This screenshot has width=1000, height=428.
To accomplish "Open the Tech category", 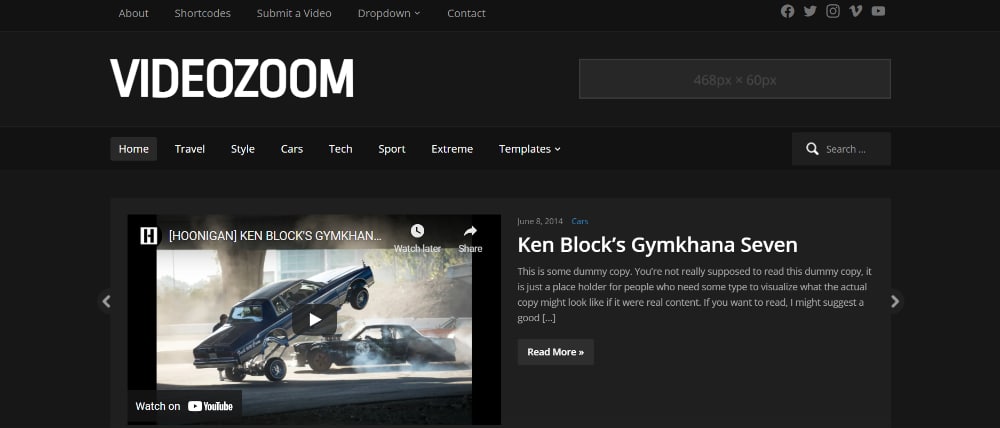I will [341, 149].
